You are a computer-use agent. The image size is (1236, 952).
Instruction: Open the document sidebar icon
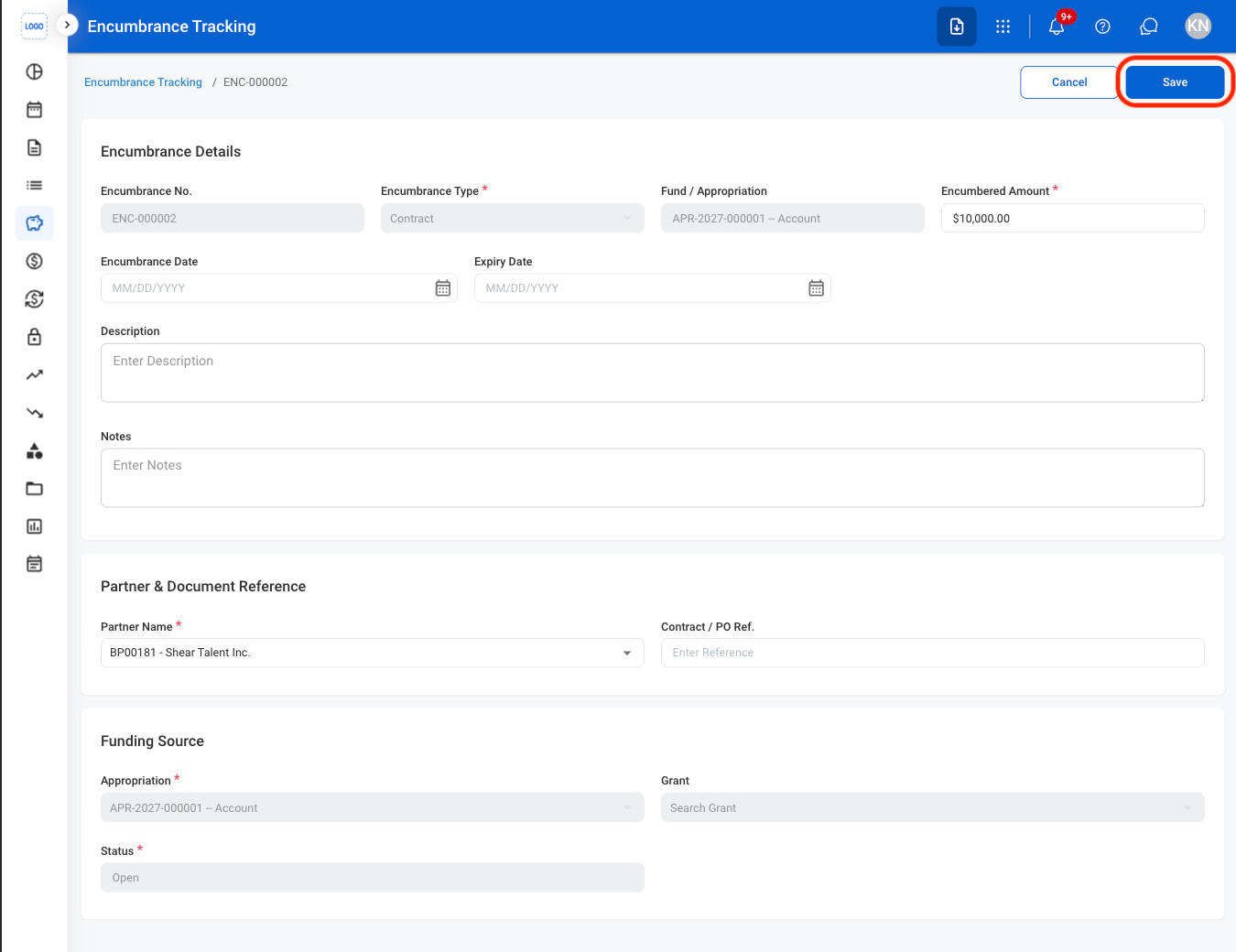(34, 147)
